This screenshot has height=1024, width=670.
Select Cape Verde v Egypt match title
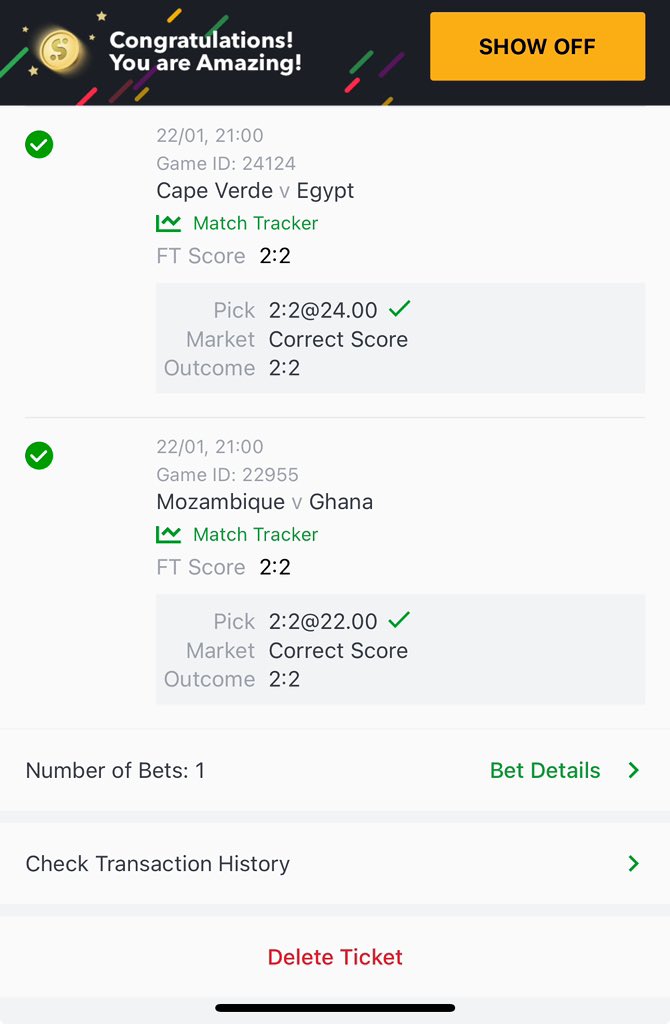click(255, 191)
